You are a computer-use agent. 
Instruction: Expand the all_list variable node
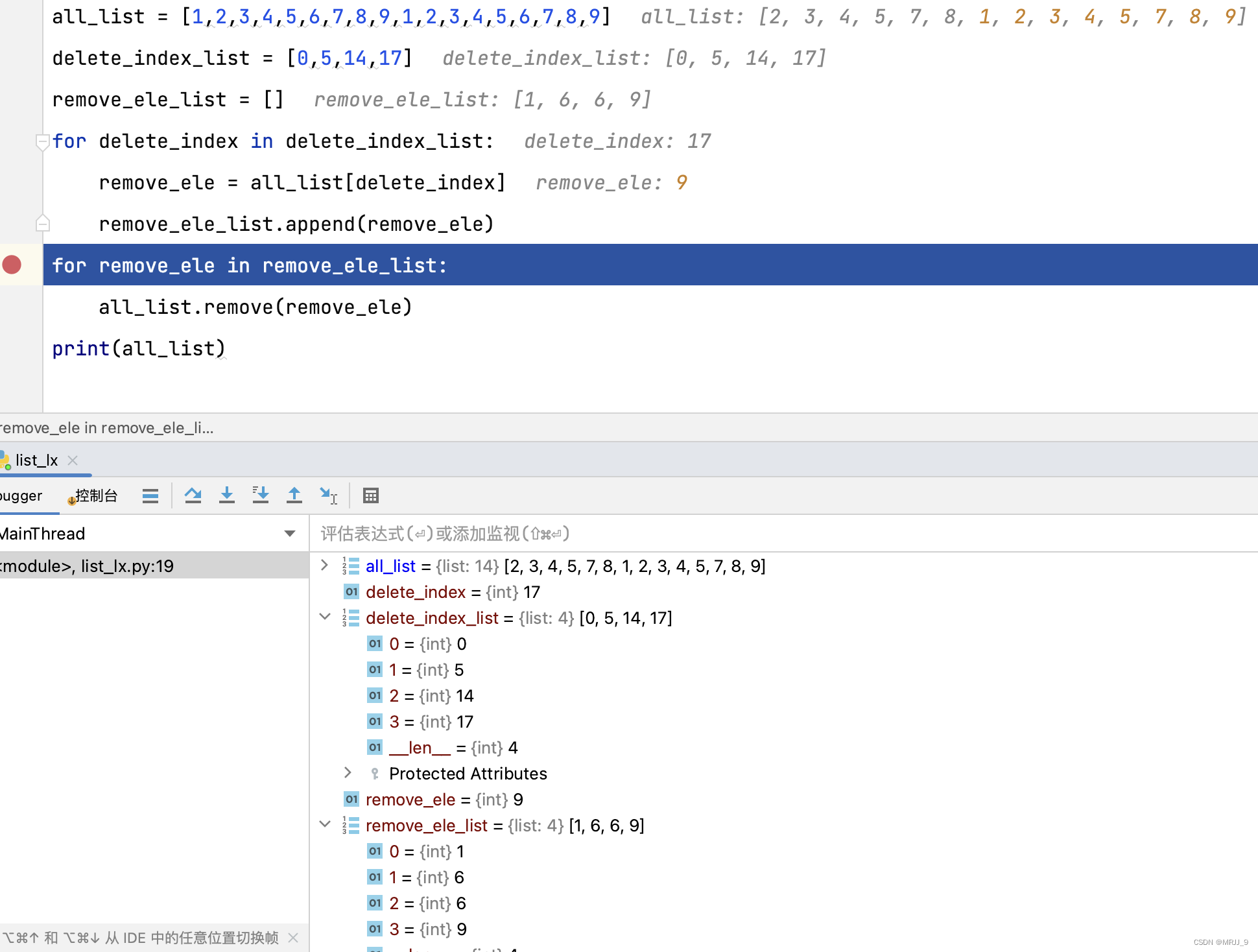click(x=325, y=565)
